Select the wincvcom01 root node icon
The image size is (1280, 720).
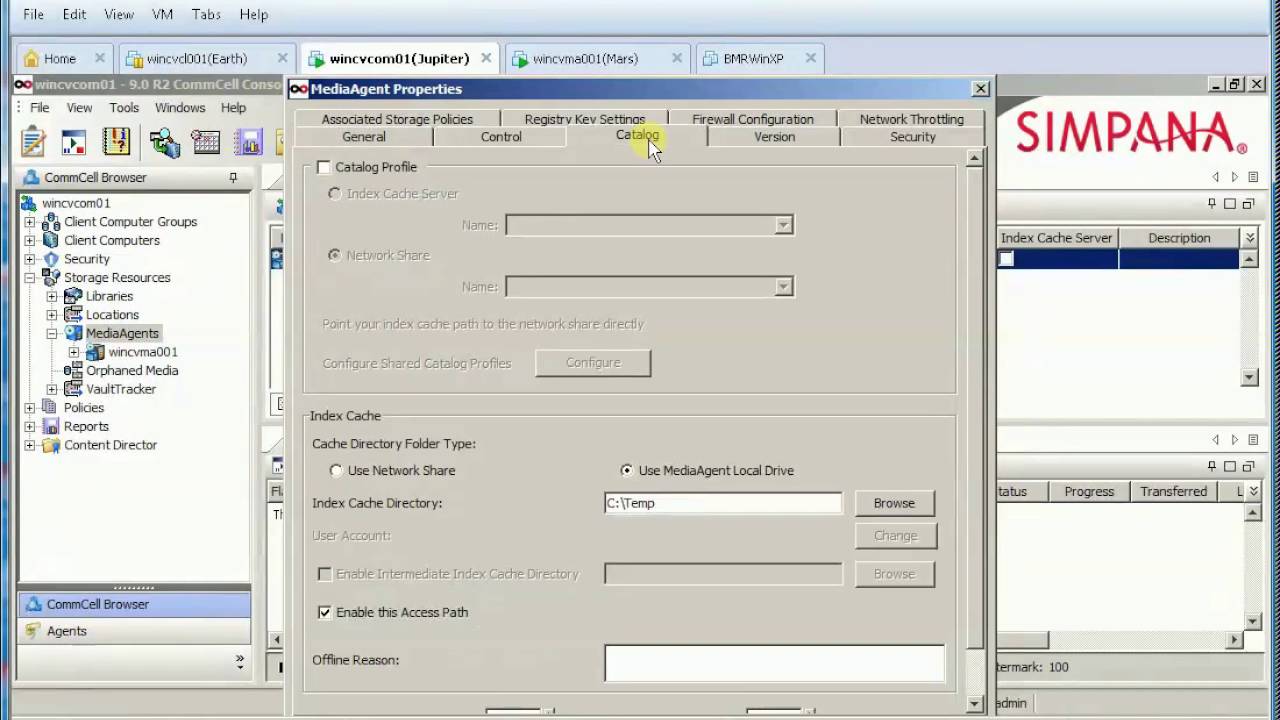[x=29, y=203]
